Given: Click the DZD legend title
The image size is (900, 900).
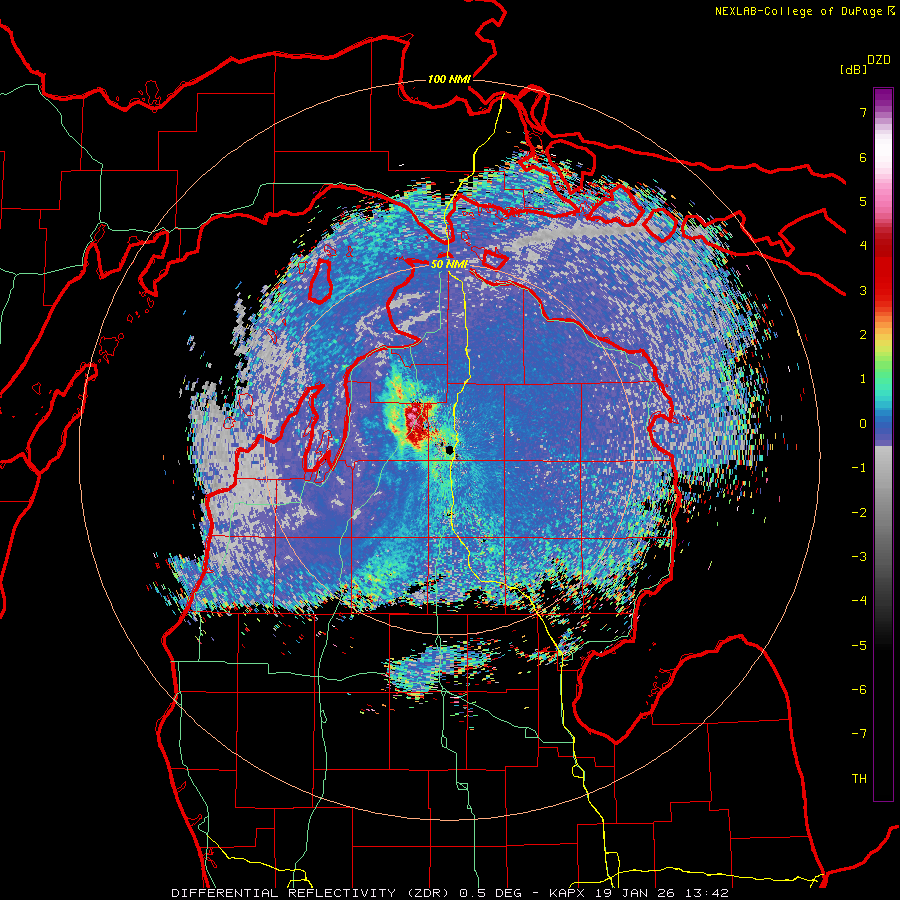Looking at the screenshot, I should point(879,60).
